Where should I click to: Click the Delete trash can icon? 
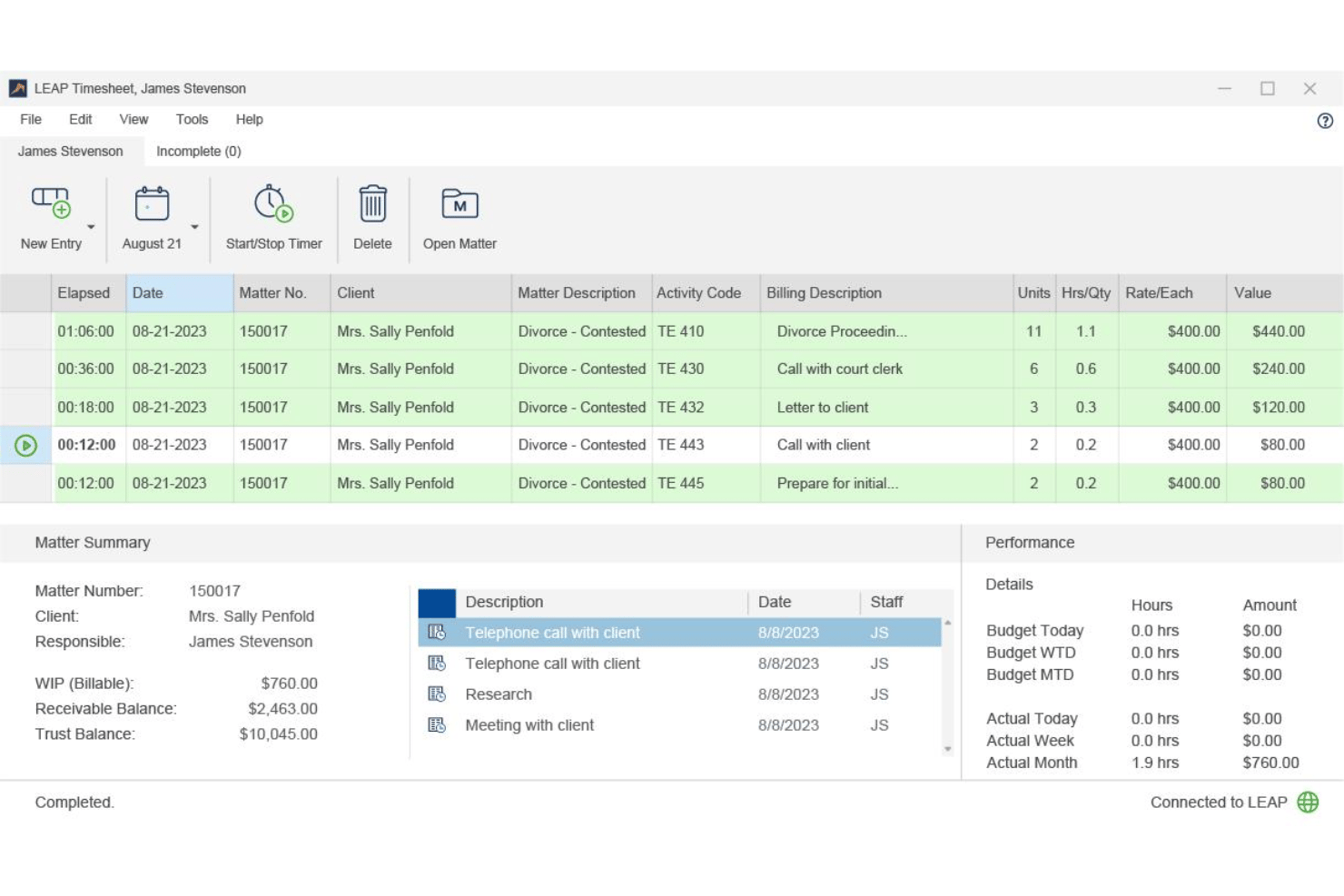[x=372, y=203]
